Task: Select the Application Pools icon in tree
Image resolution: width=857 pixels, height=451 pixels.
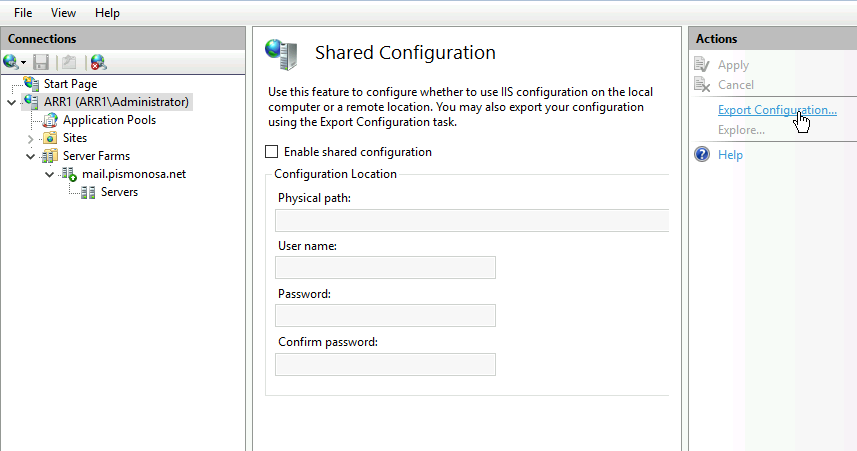Action: pos(50,120)
